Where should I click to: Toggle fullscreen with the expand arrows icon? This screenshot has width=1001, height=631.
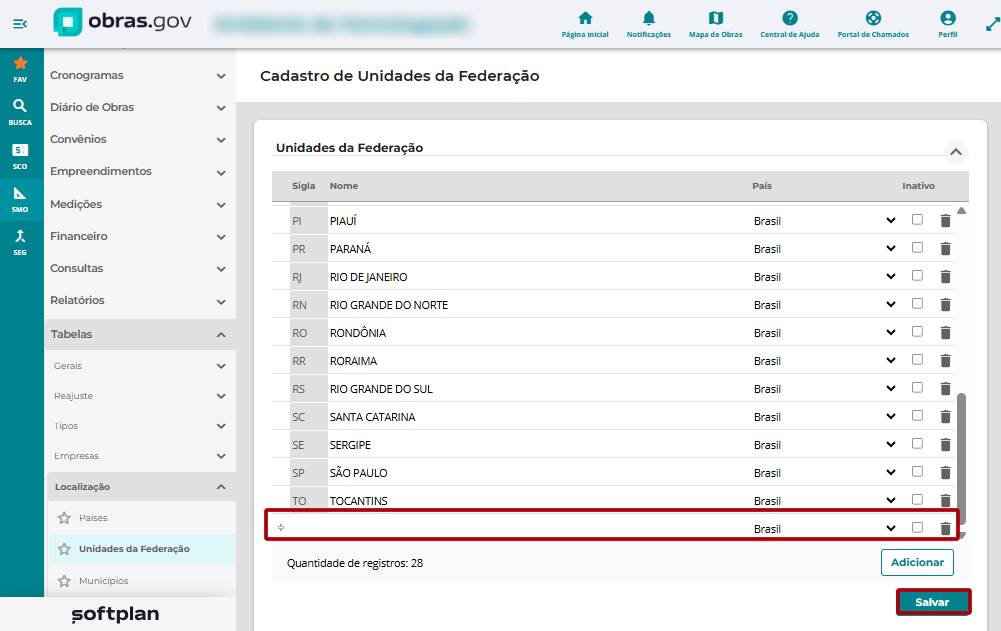(x=993, y=24)
